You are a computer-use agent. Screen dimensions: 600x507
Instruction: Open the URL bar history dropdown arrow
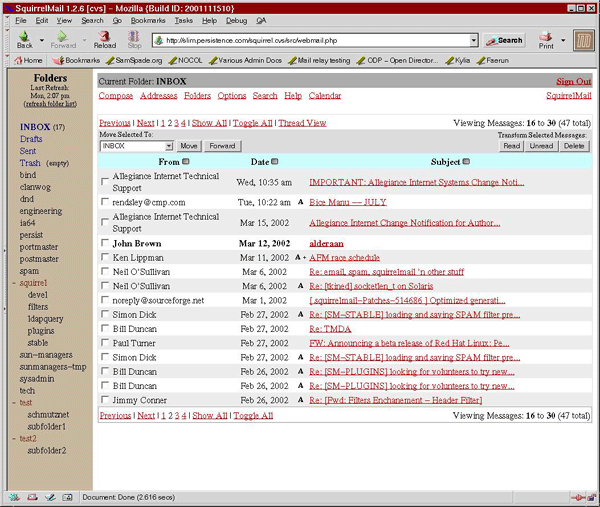click(x=474, y=40)
